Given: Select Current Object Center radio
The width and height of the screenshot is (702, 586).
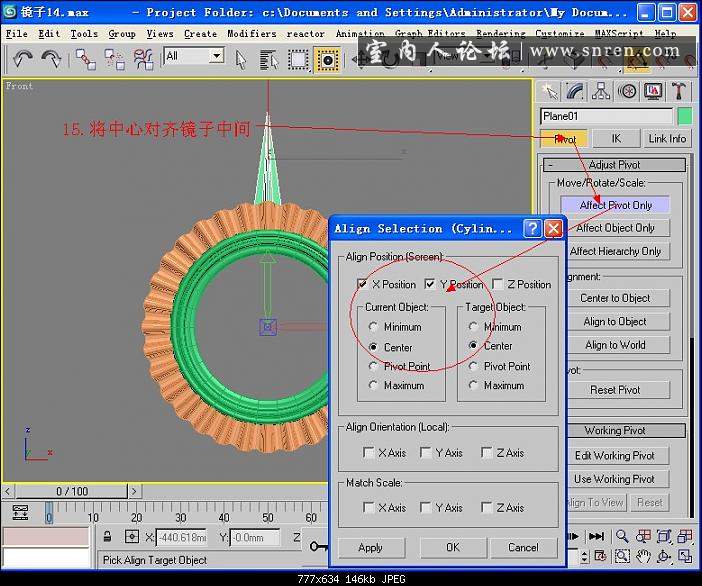Looking at the screenshot, I should (x=373, y=347).
